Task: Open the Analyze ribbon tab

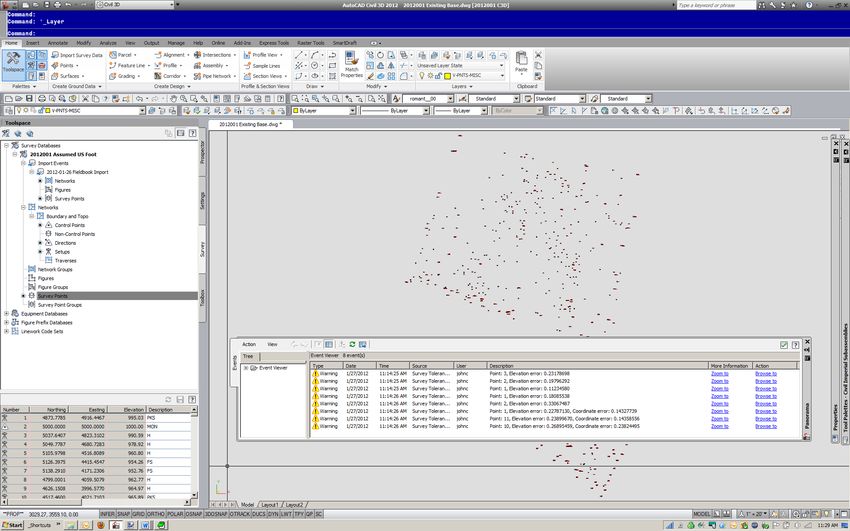Action: point(108,43)
